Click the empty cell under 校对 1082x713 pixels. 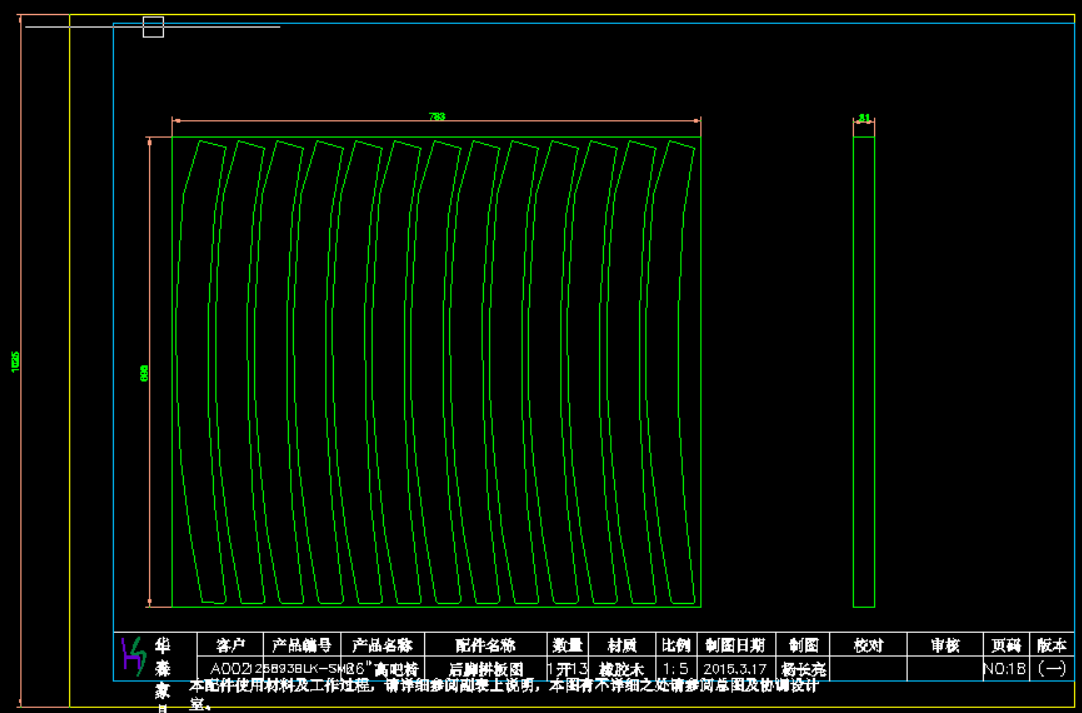pos(868,669)
